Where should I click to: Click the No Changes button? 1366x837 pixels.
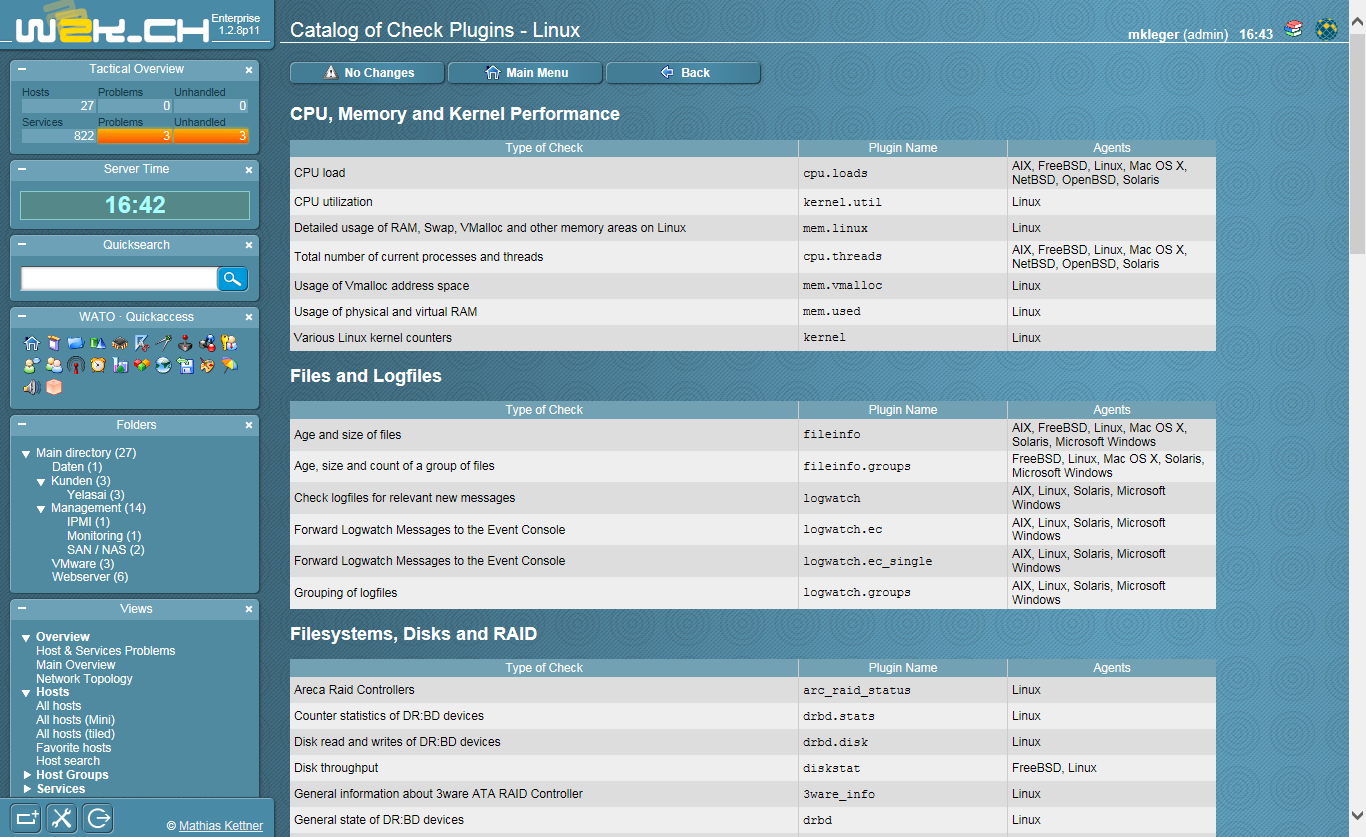click(367, 73)
